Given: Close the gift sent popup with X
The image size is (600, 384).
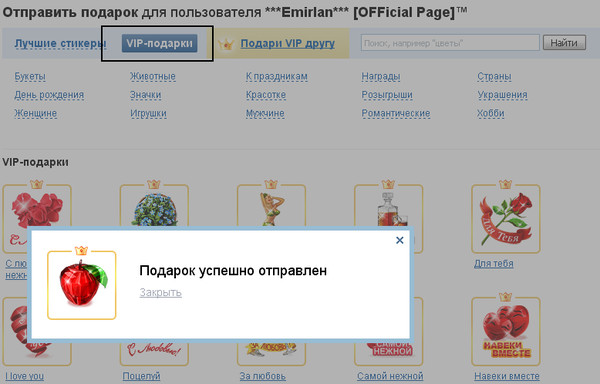Looking at the screenshot, I should pyautogui.click(x=399, y=240).
